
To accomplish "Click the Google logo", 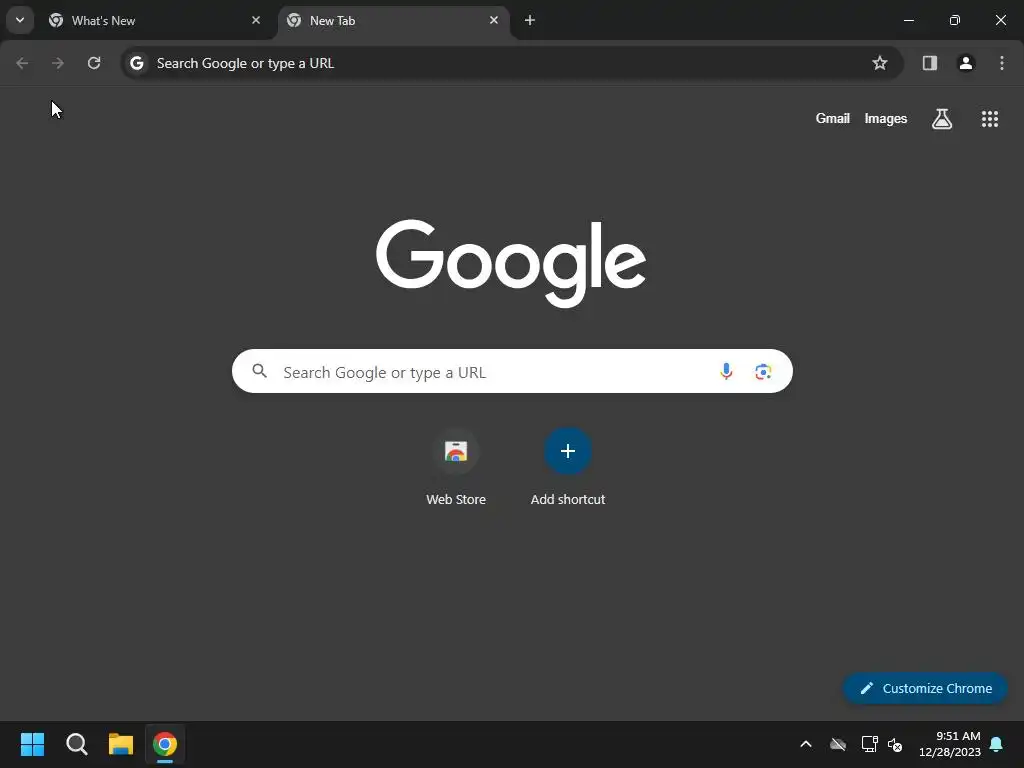I will 511,263.
